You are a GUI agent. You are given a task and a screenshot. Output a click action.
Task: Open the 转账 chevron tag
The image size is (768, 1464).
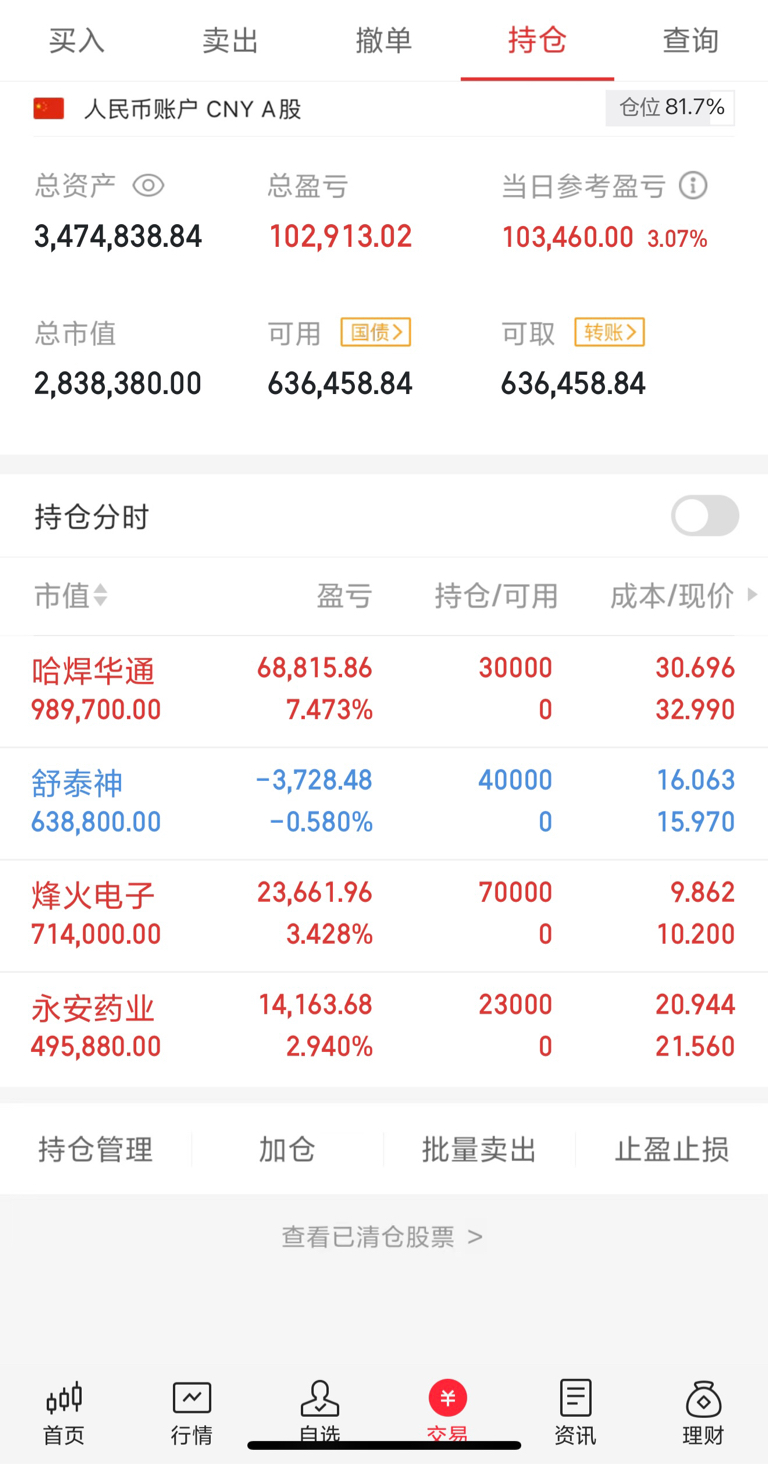coord(609,333)
